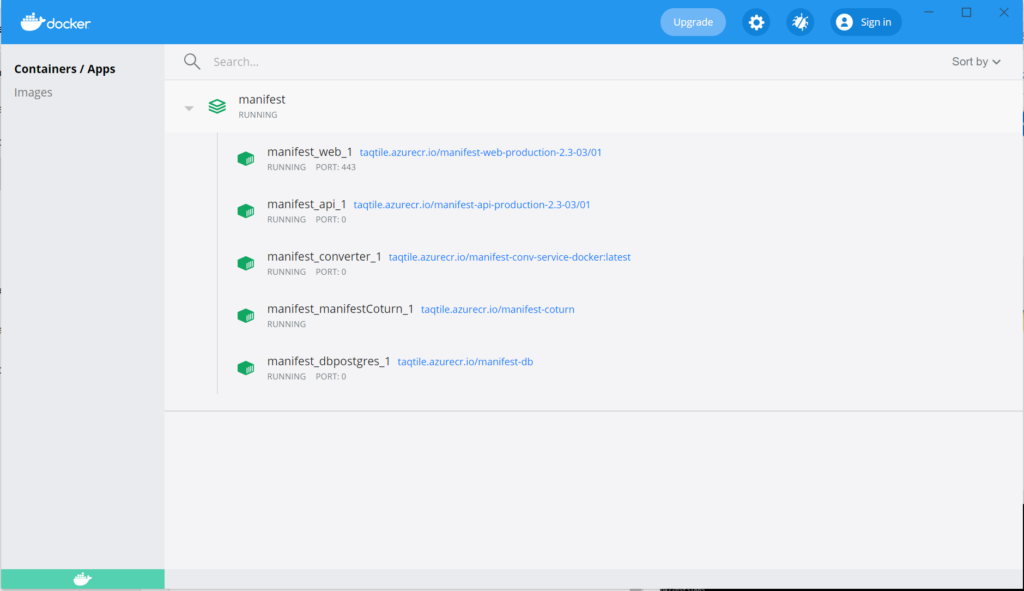This screenshot has width=1024, height=591.
Task: Click the search magnifier icon
Action: coord(191,61)
